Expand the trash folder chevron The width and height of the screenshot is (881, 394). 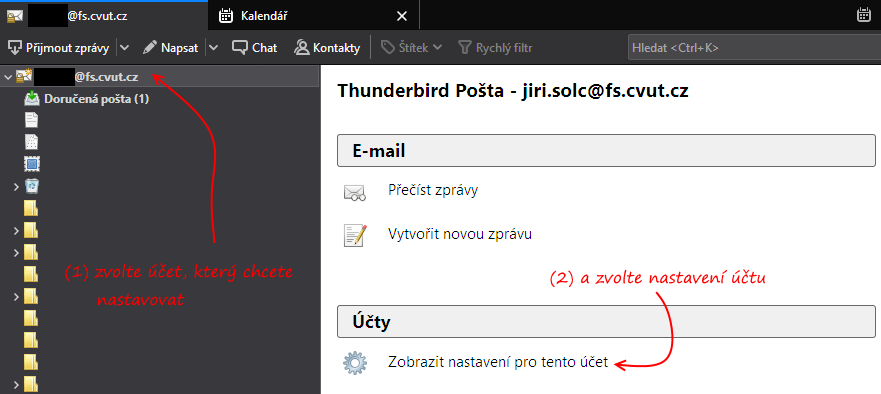click(17, 186)
